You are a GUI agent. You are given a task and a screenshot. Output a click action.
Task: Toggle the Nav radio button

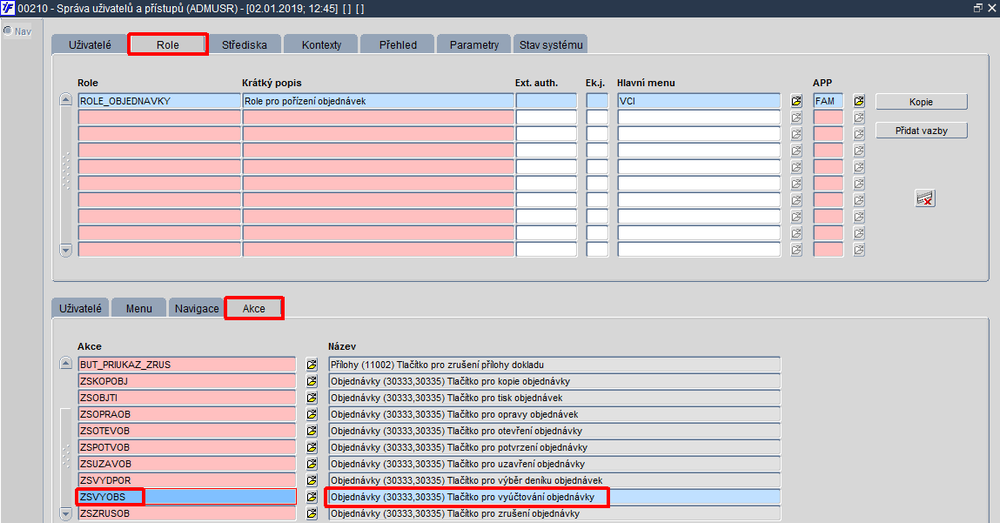8,31
